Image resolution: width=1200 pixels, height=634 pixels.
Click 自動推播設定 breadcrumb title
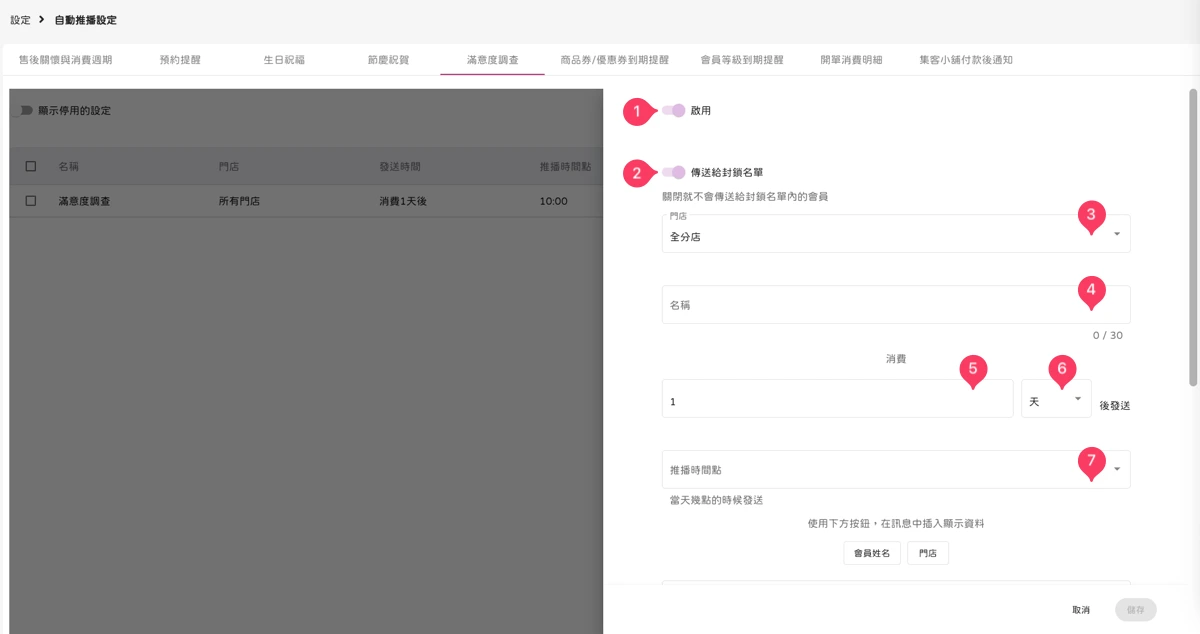[x=85, y=20]
